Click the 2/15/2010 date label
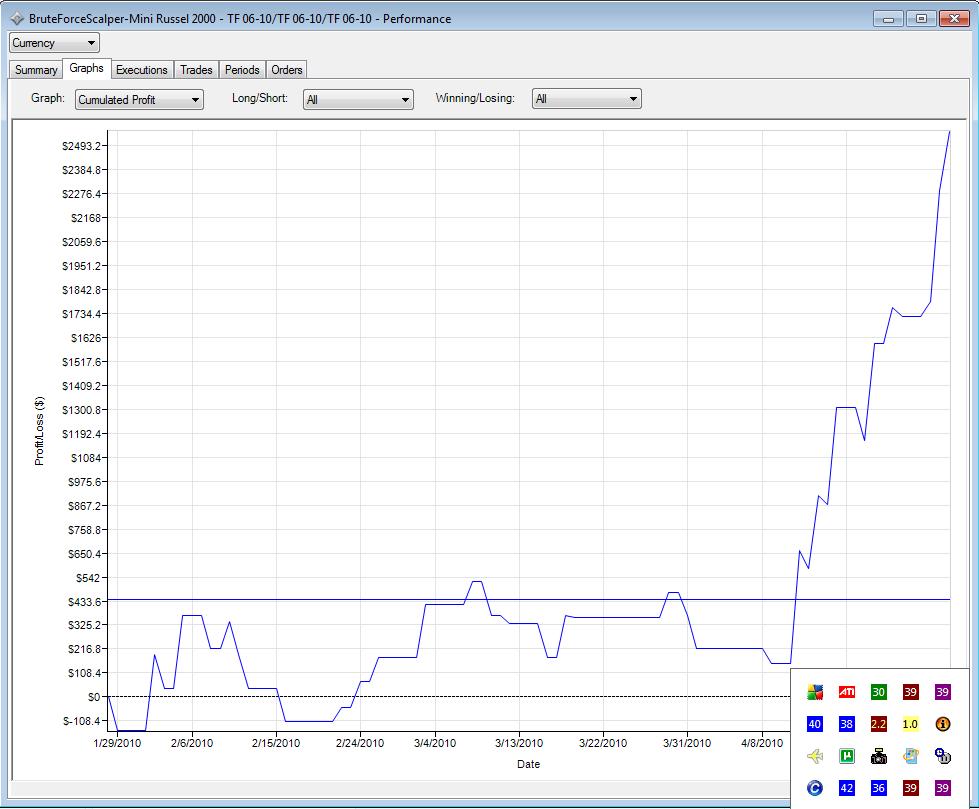Viewport: 979px width, 809px height. pyautogui.click(x=276, y=743)
